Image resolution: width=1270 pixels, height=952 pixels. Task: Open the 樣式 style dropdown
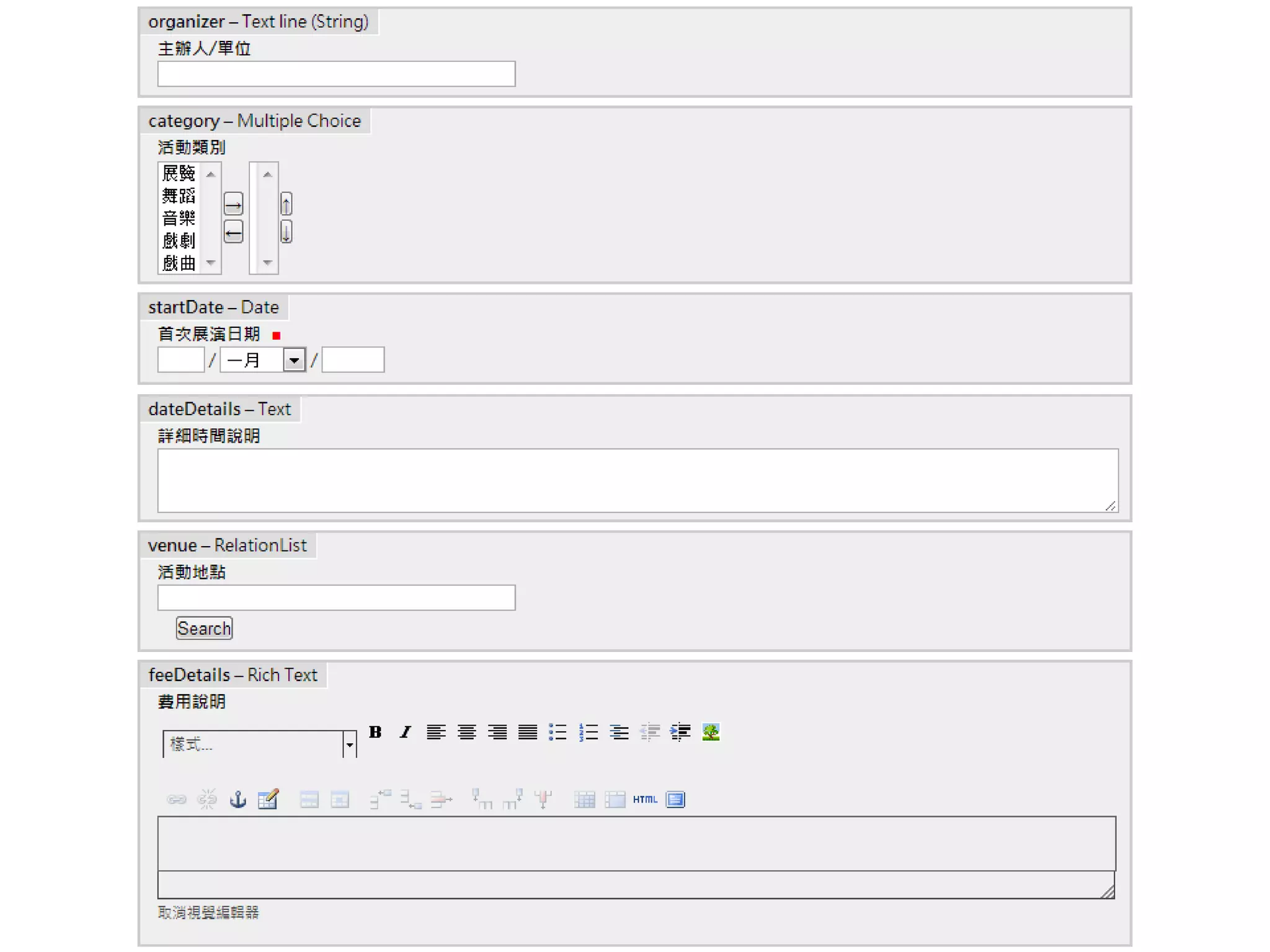[x=260, y=744]
